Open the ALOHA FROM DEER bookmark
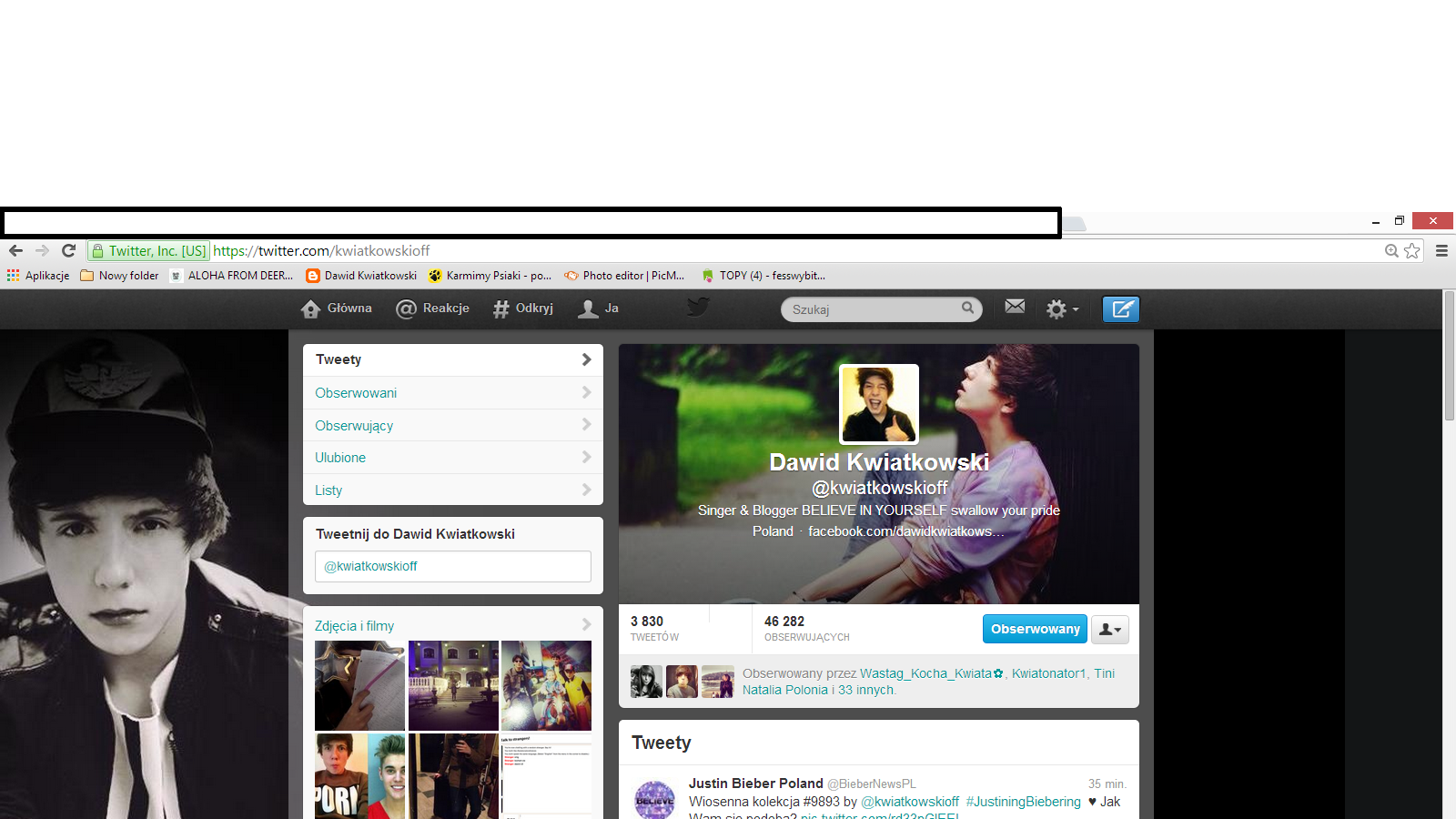This screenshot has width=1456, height=819. (231, 276)
